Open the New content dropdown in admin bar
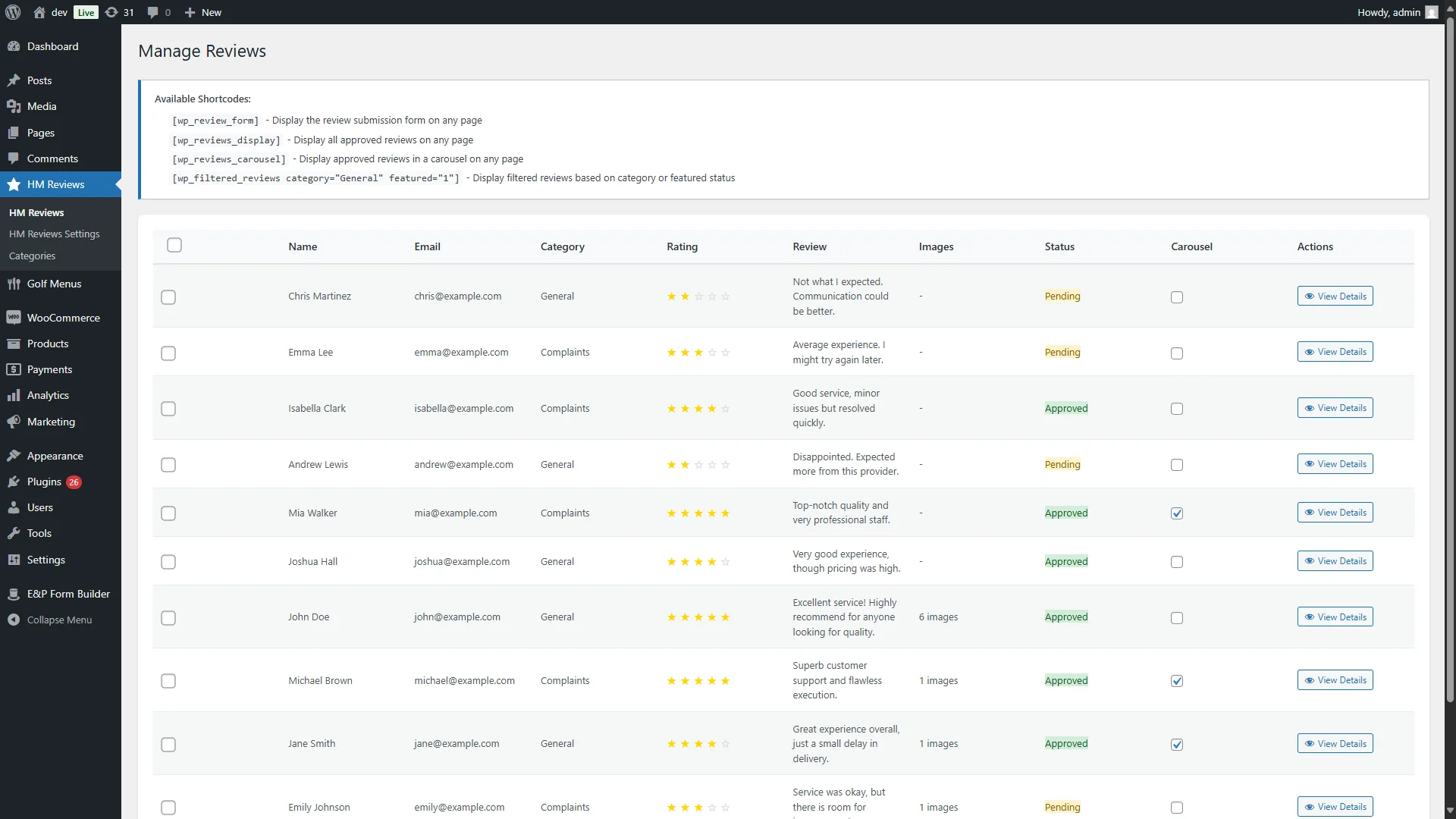Image resolution: width=1456 pixels, height=819 pixels. tap(203, 12)
